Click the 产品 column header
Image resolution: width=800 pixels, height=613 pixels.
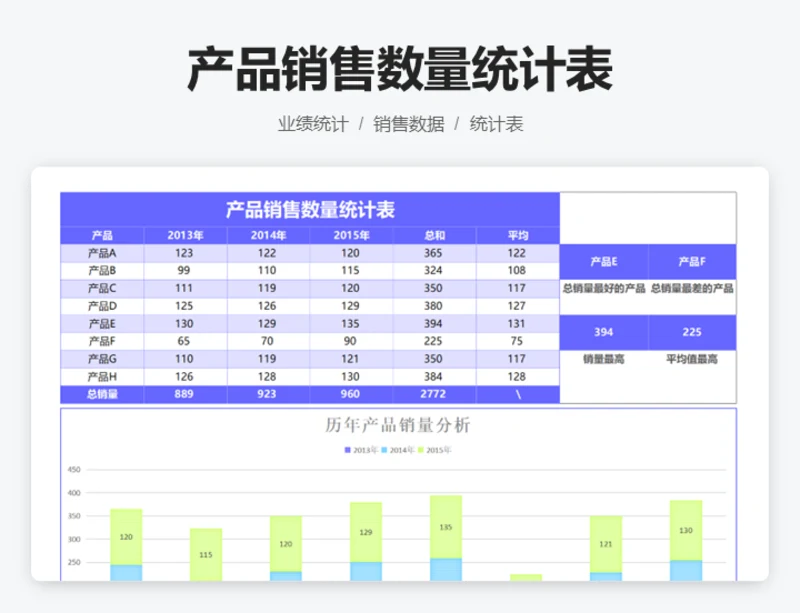(x=102, y=235)
